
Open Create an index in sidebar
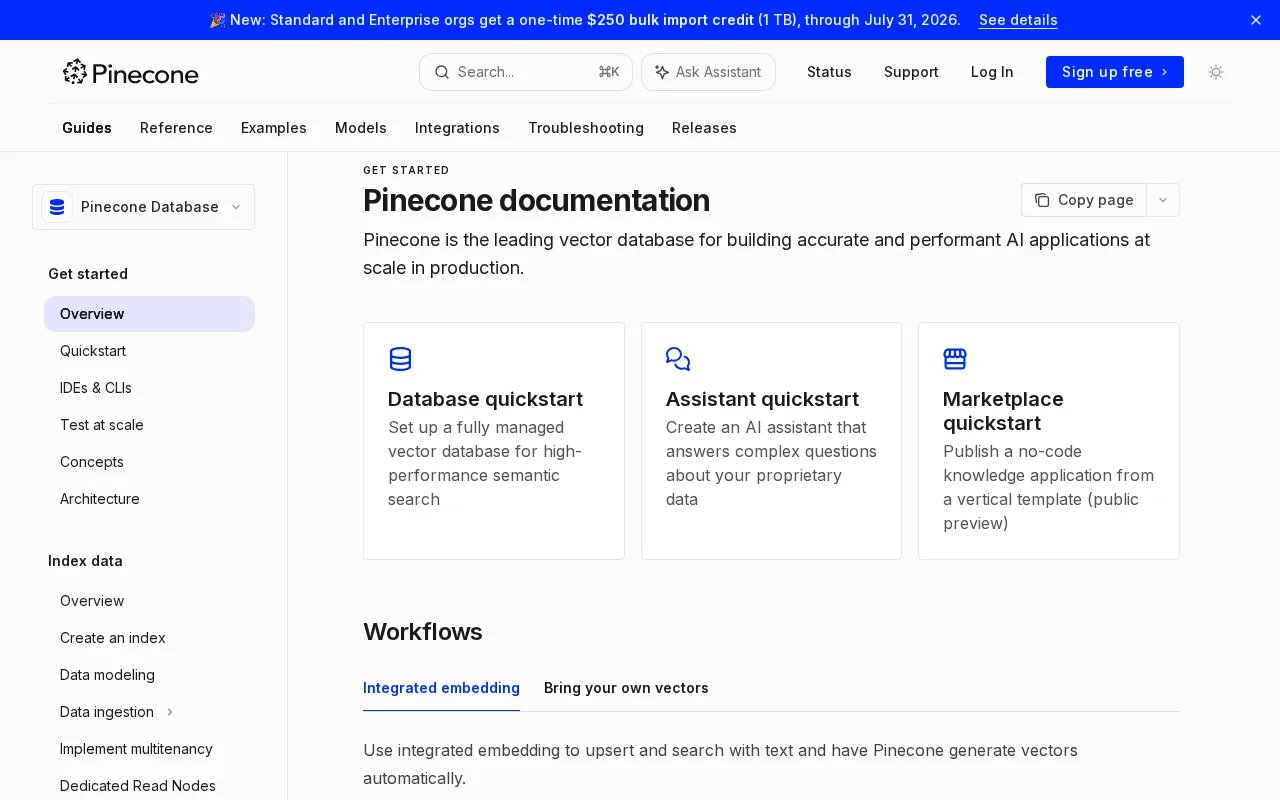coord(149,638)
